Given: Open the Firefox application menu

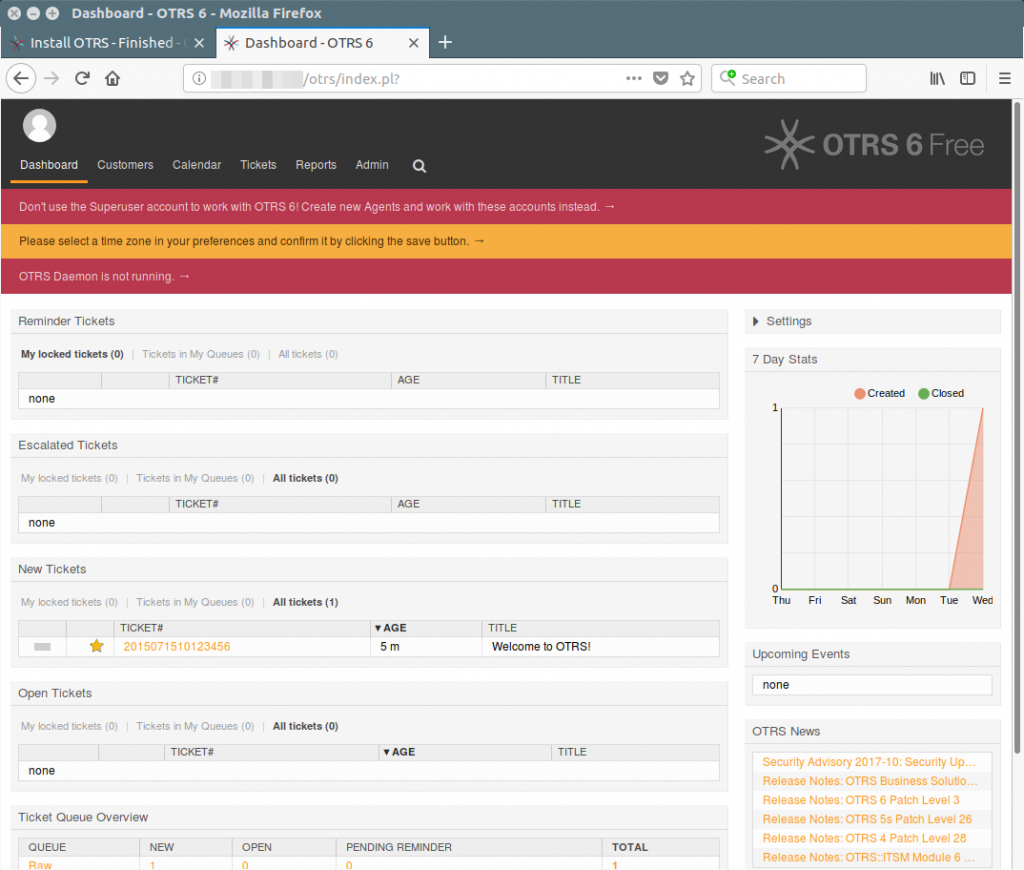Looking at the screenshot, I should point(1005,78).
